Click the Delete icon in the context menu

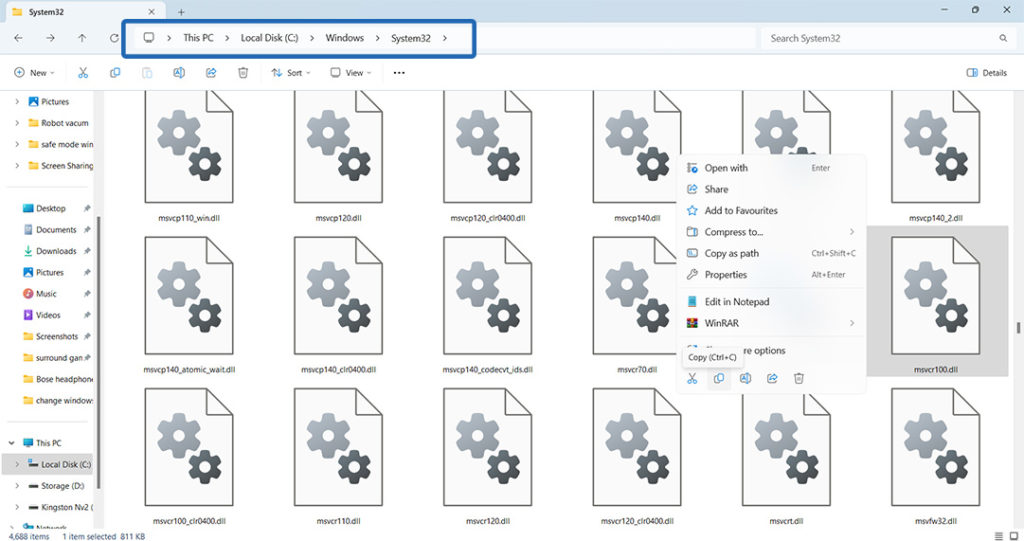pyautogui.click(x=799, y=378)
